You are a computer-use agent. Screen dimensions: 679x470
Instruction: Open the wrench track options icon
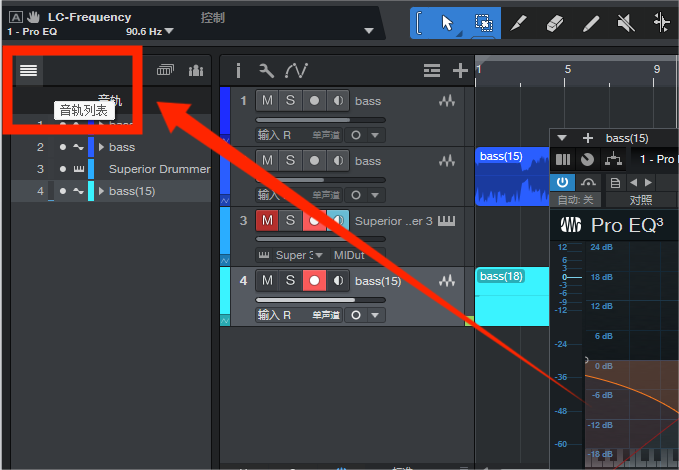pyautogui.click(x=266, y=70)
